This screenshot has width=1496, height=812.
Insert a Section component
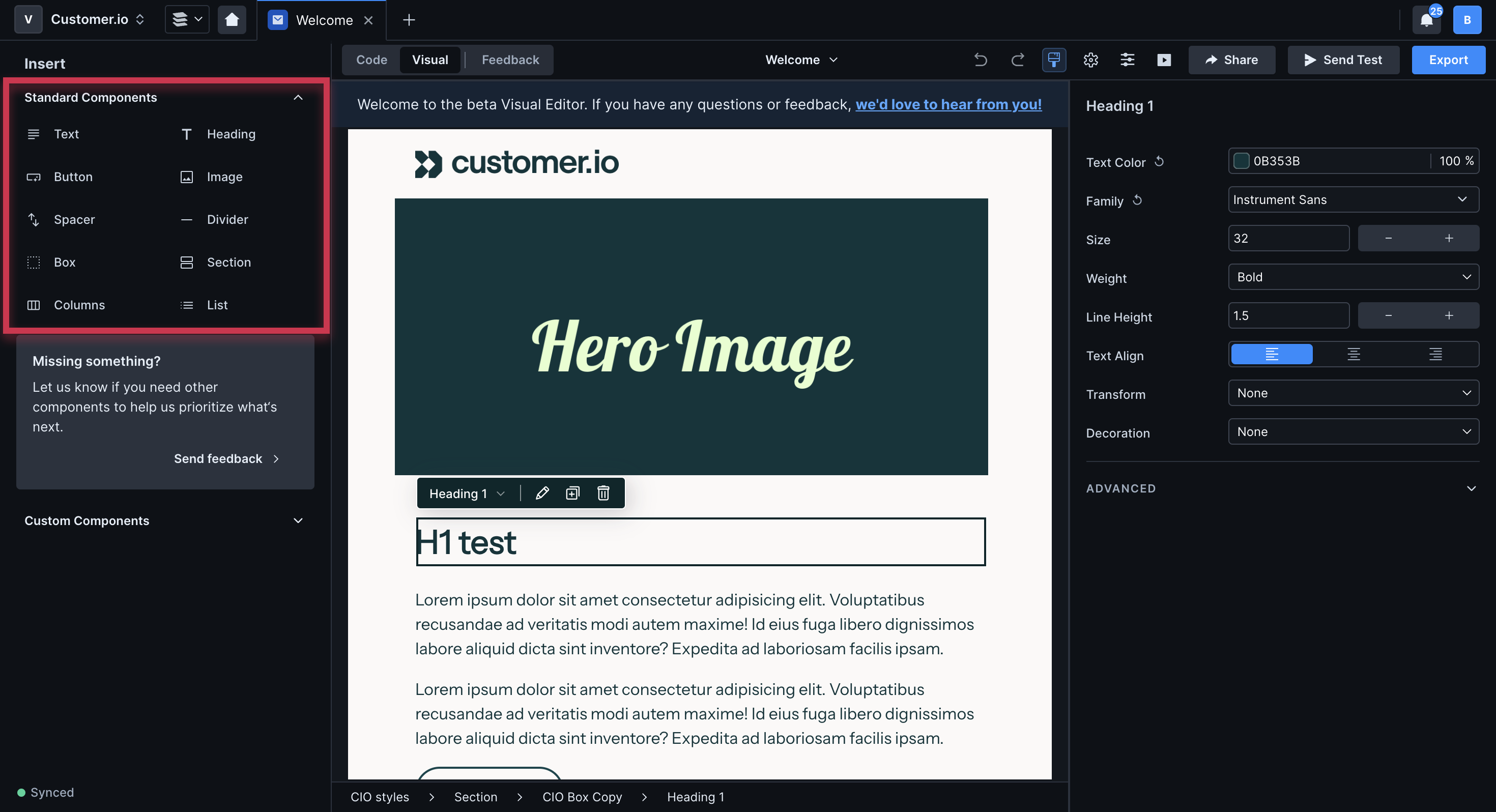[215, 263]
